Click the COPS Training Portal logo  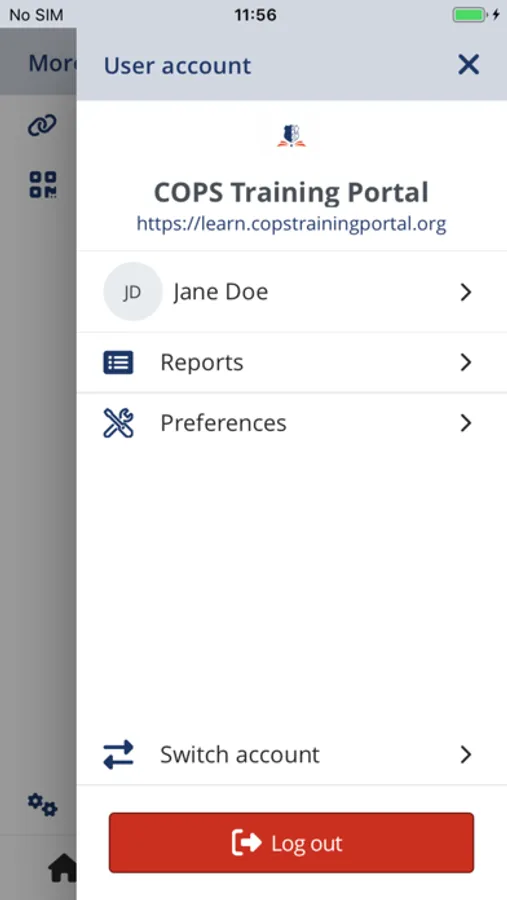click(291, 136)
